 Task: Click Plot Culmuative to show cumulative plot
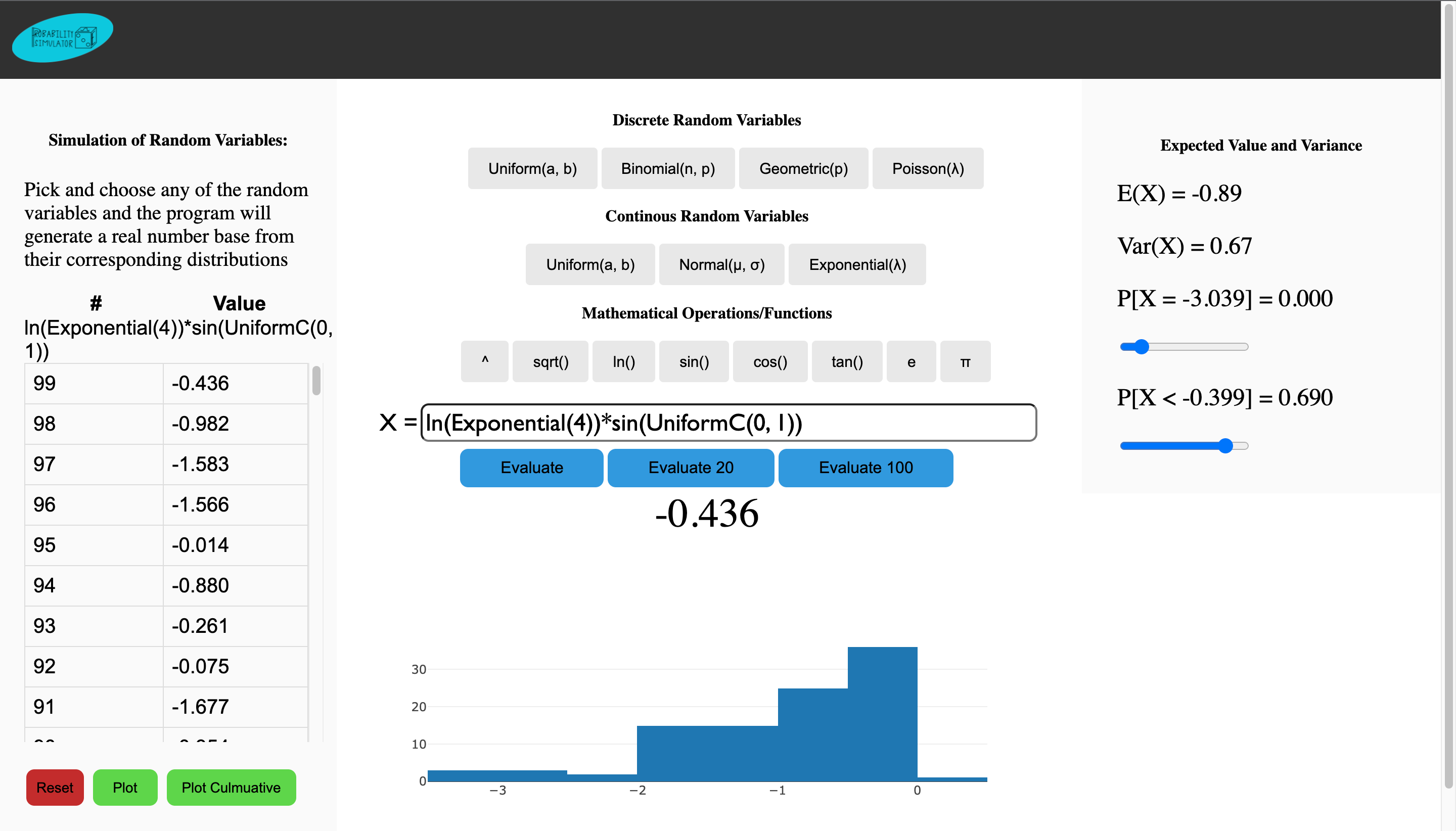(231, 787)
